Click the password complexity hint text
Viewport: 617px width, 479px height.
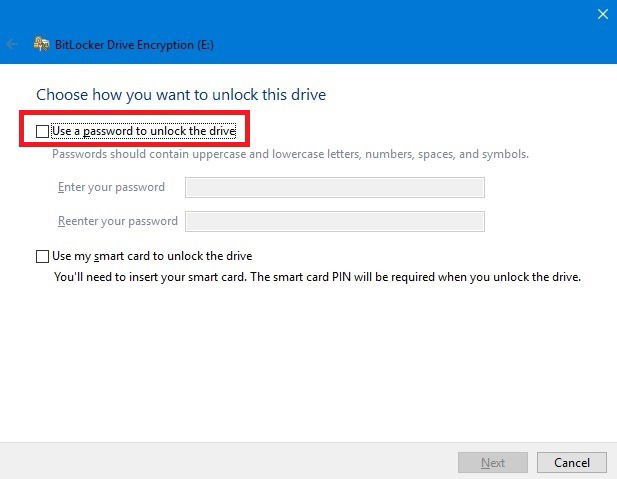click(x=290, y=154)
